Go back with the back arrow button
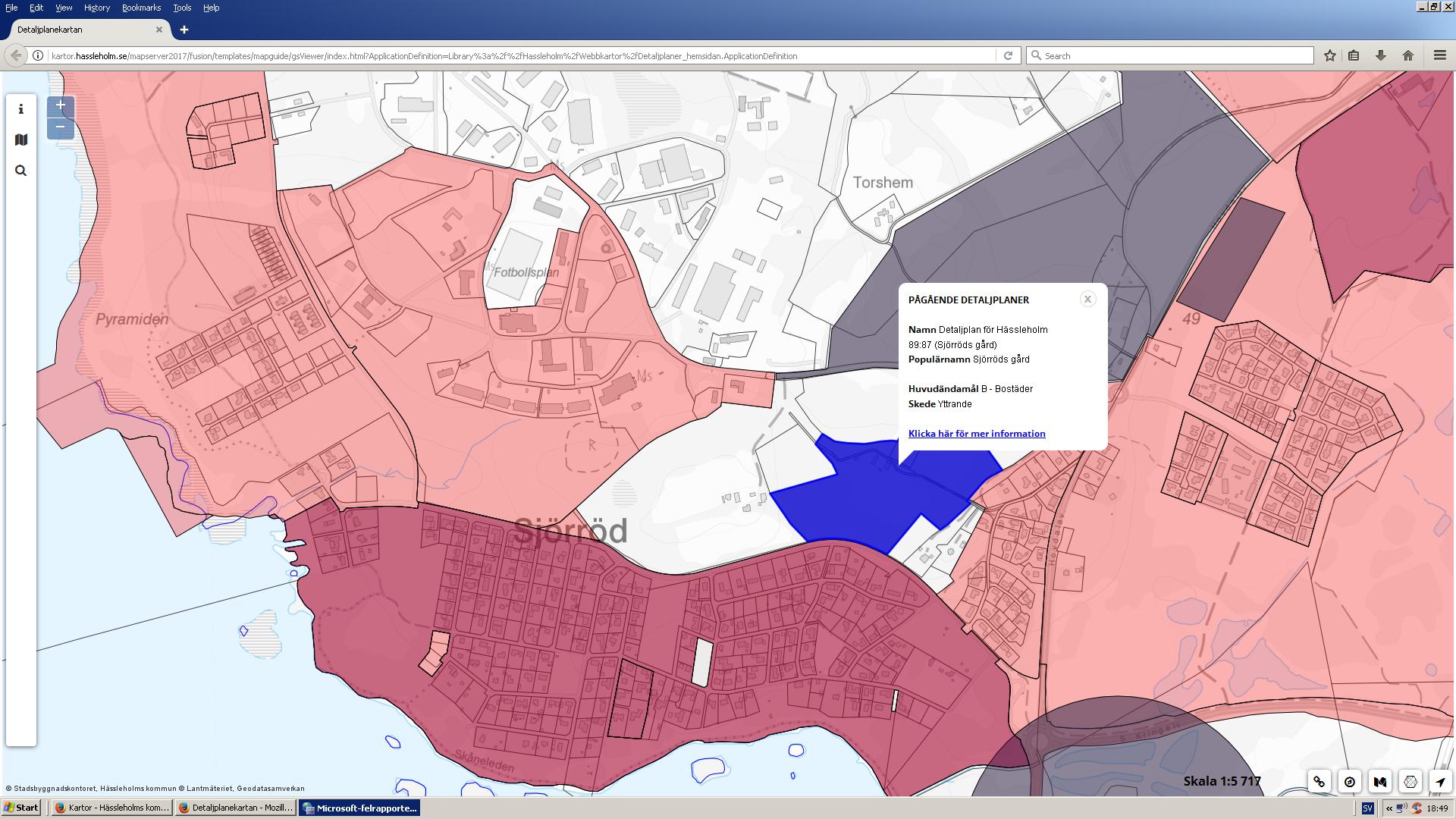 15,55
